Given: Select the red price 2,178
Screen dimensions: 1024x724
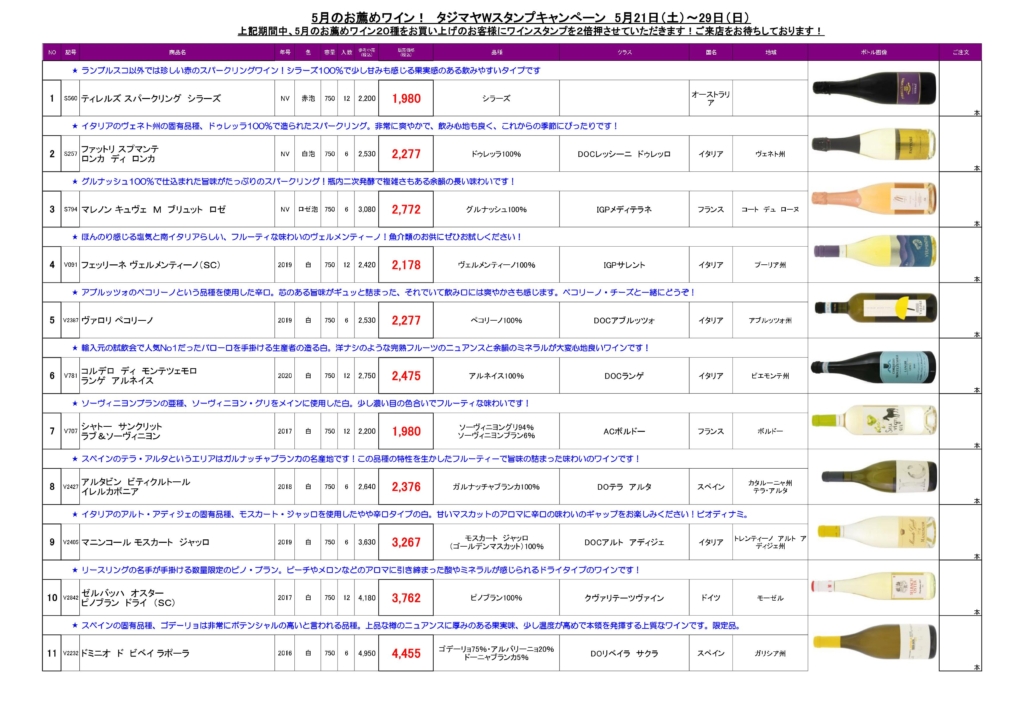Looking at the screenshot, I should point(406,265).
